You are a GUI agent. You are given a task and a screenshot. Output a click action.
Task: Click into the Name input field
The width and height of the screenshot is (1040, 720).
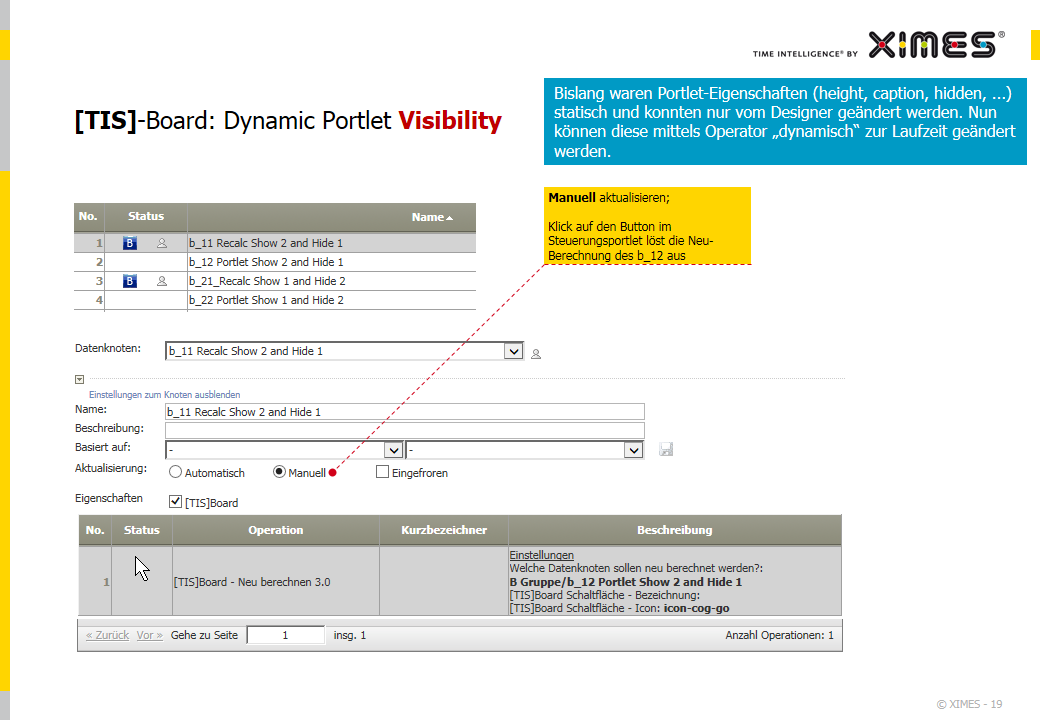click(405, 412)
